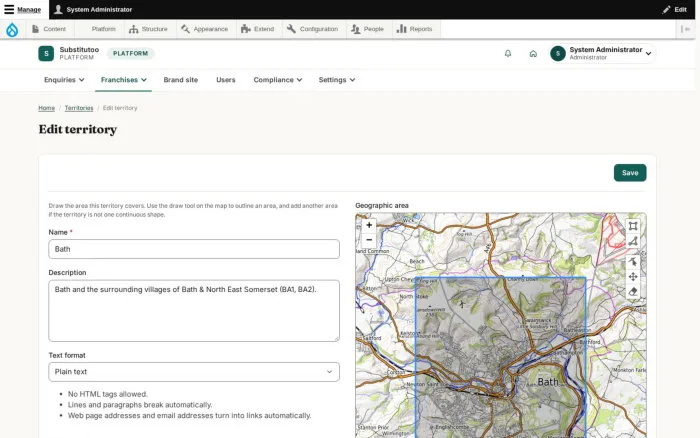Screen dimensions: 700x438
Task: Click the Drupal drop logo
Action: click(x=12, y=29)
